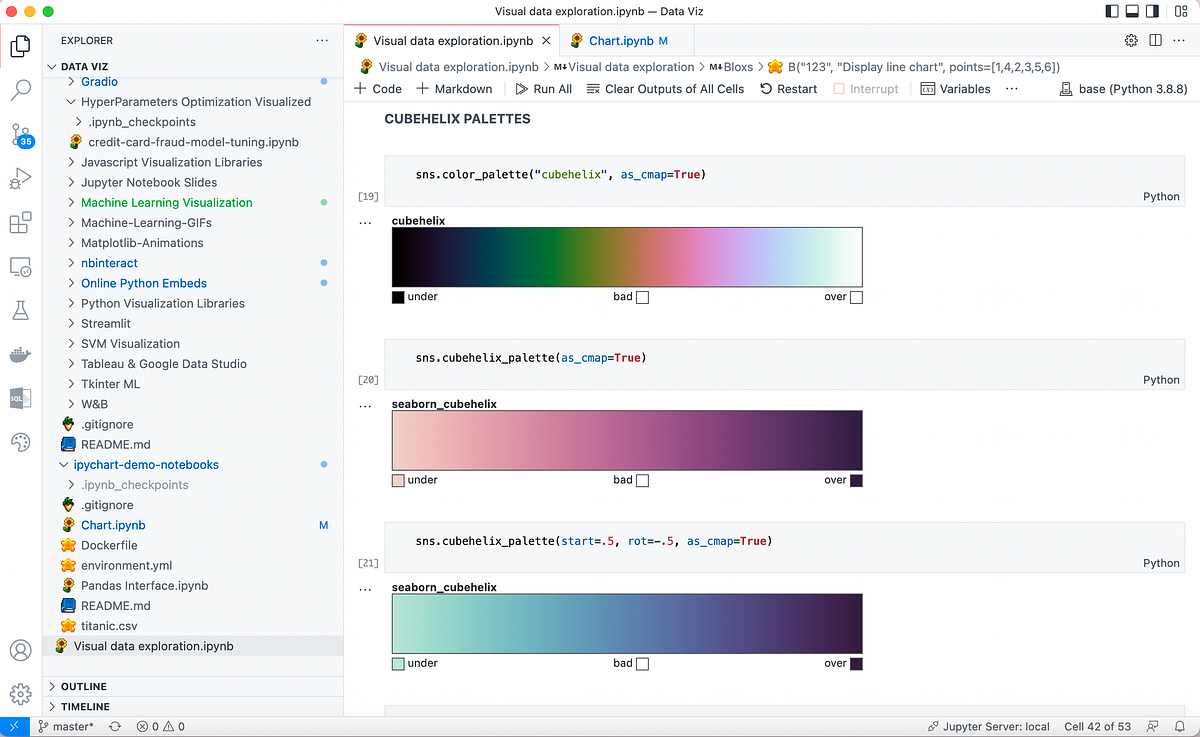This screenshot has width=1200, height=737.
Task: Click the notebook settings gear icon
Action: tap(1131, 40)
